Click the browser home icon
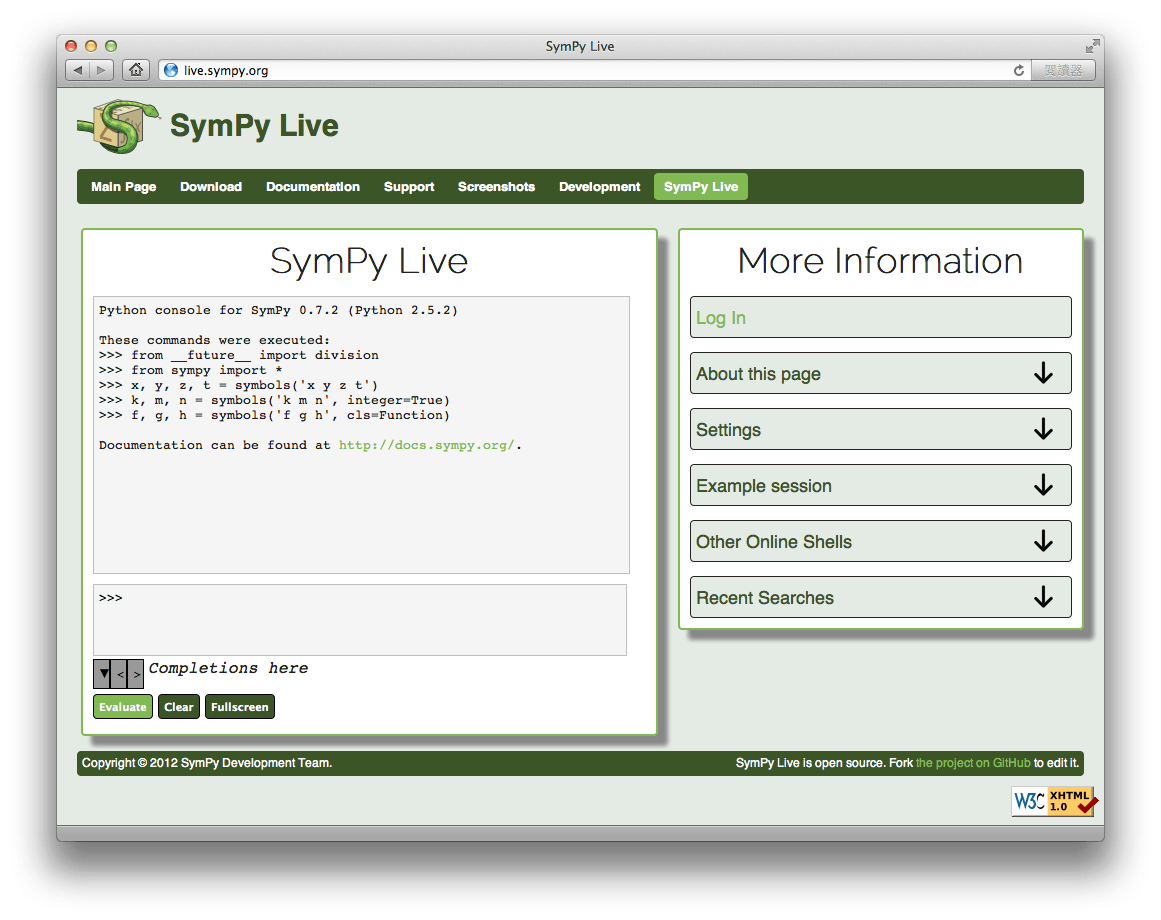 (135, 70)
